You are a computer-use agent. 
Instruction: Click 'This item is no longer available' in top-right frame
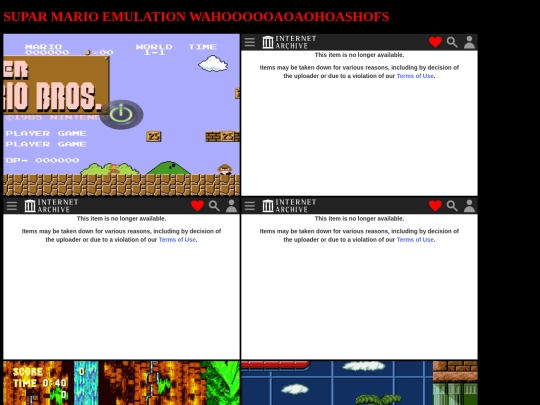point(359,55)
